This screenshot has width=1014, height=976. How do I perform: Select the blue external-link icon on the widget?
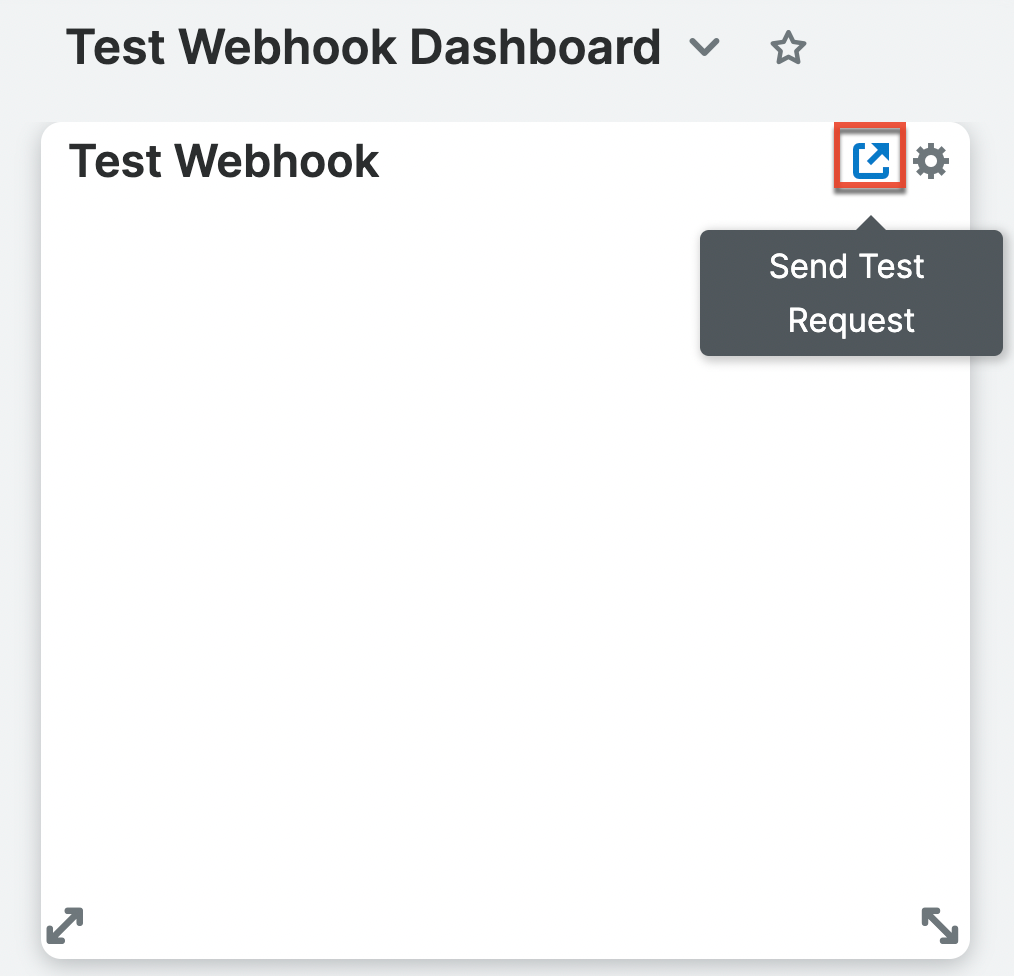coord(869,158)
